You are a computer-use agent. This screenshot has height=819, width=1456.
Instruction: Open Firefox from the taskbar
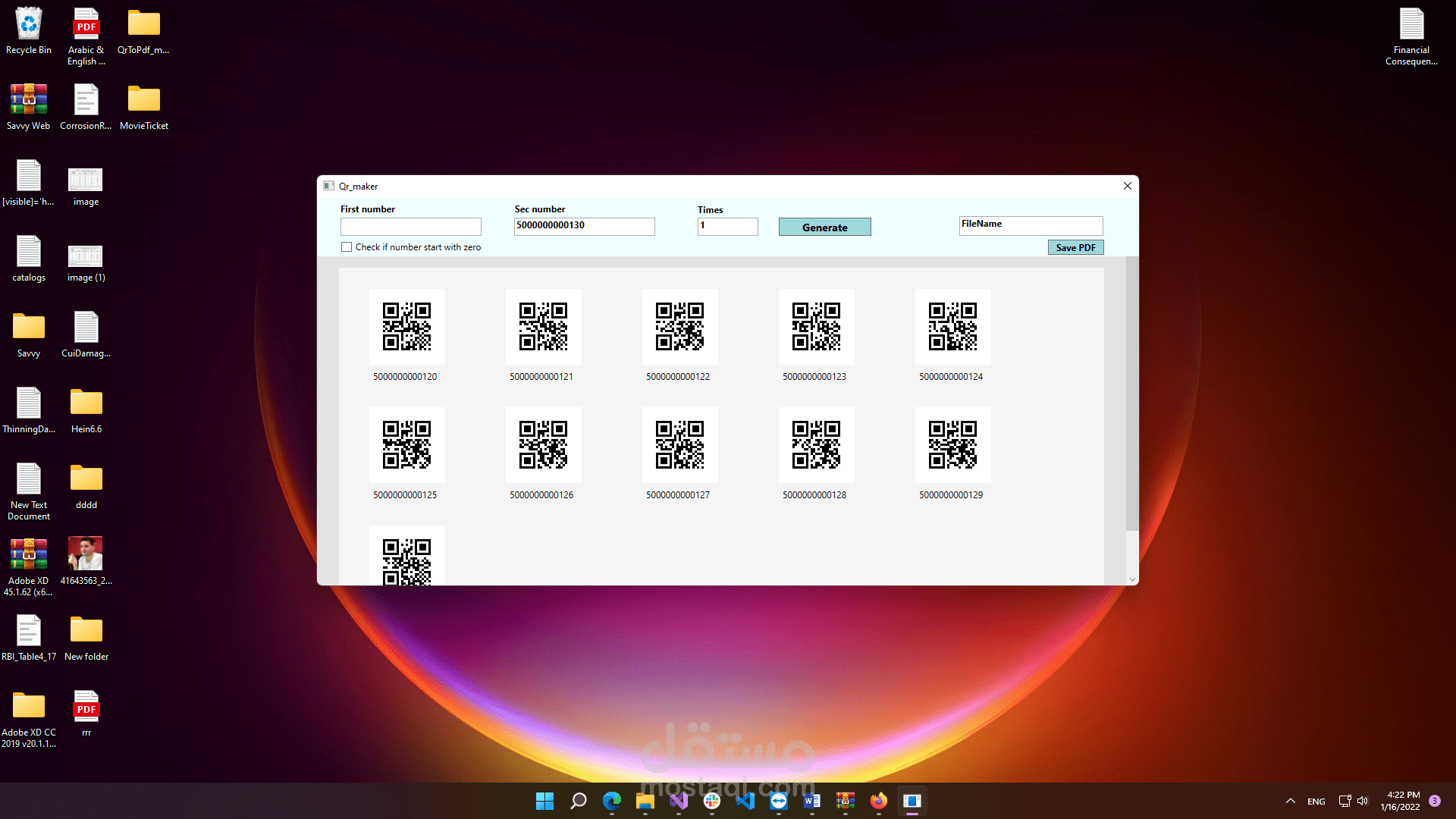point(878,801)
